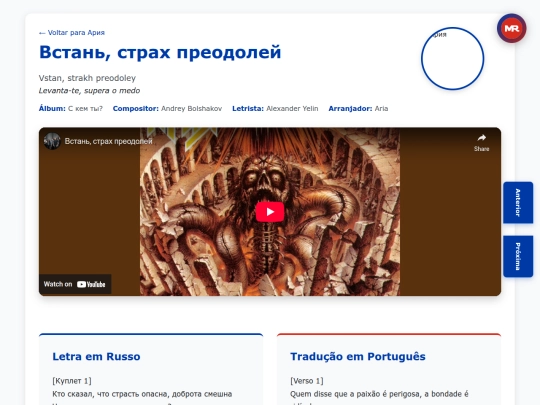Open video title Встань, страх преодолей

pyautogui.click(x=108, y=141)
